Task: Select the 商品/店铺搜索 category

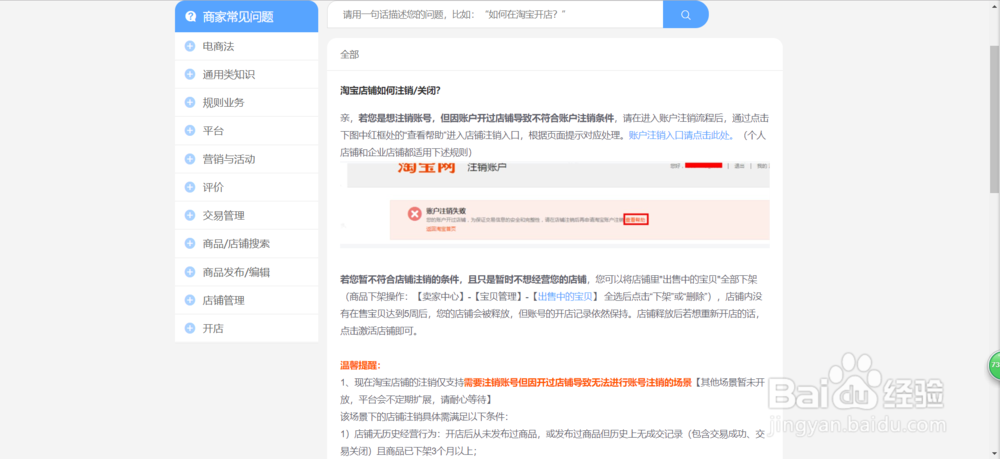Action: point(246,243)
